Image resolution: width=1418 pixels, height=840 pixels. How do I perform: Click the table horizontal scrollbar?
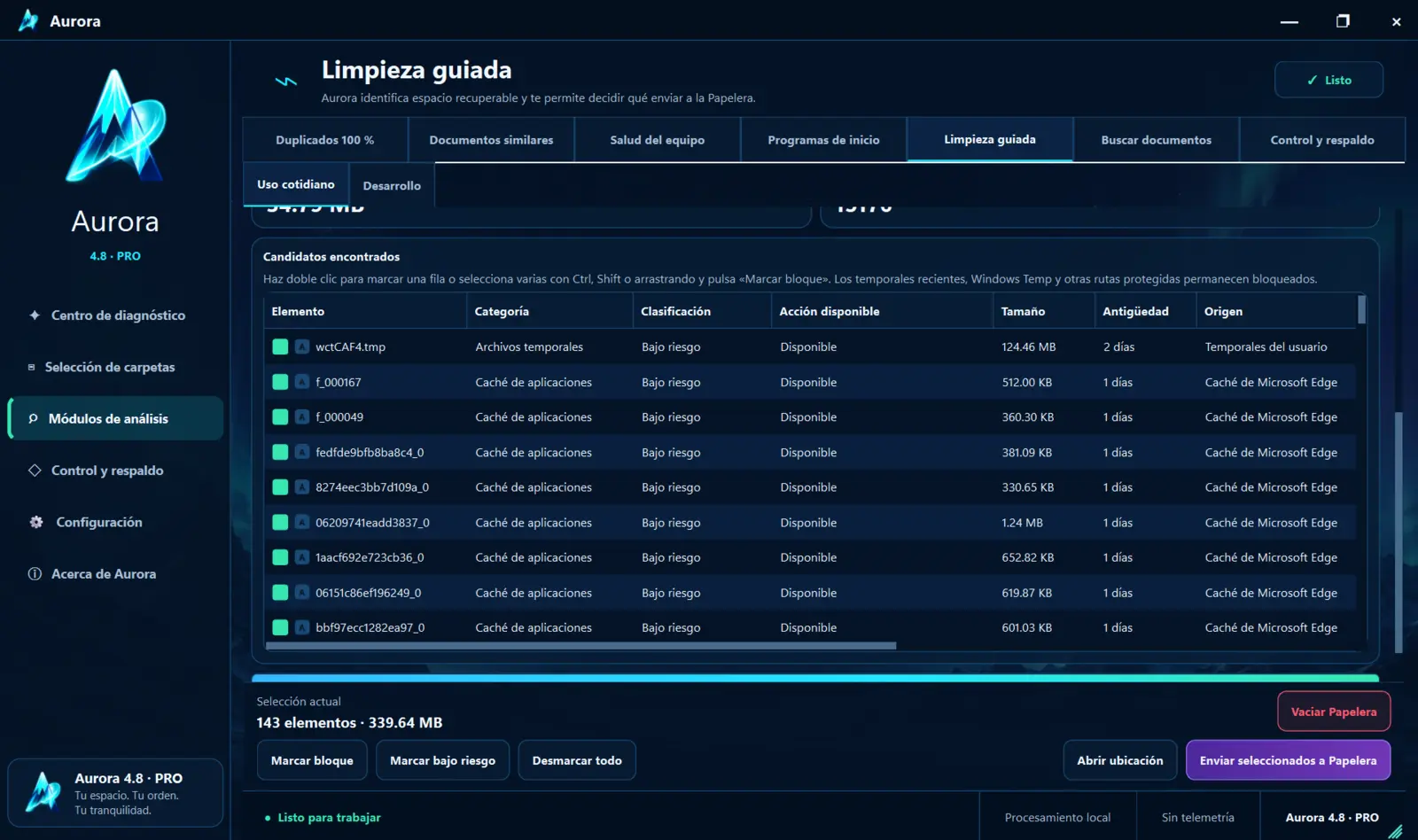(581, 646)
